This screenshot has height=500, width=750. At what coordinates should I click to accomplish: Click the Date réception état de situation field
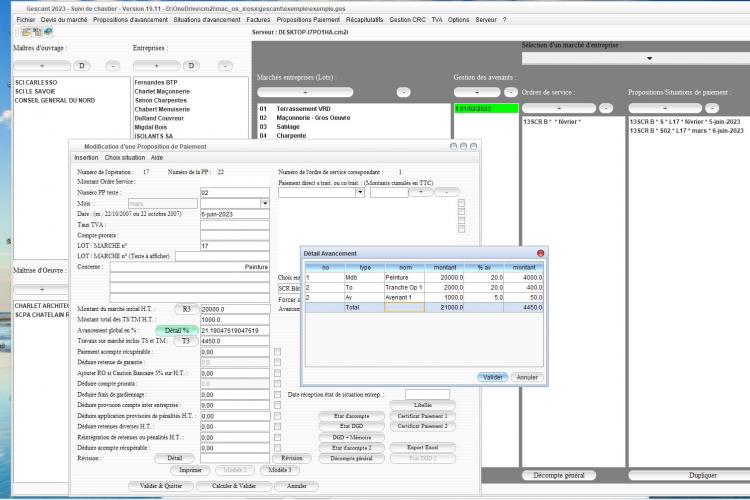click(427, 395)
